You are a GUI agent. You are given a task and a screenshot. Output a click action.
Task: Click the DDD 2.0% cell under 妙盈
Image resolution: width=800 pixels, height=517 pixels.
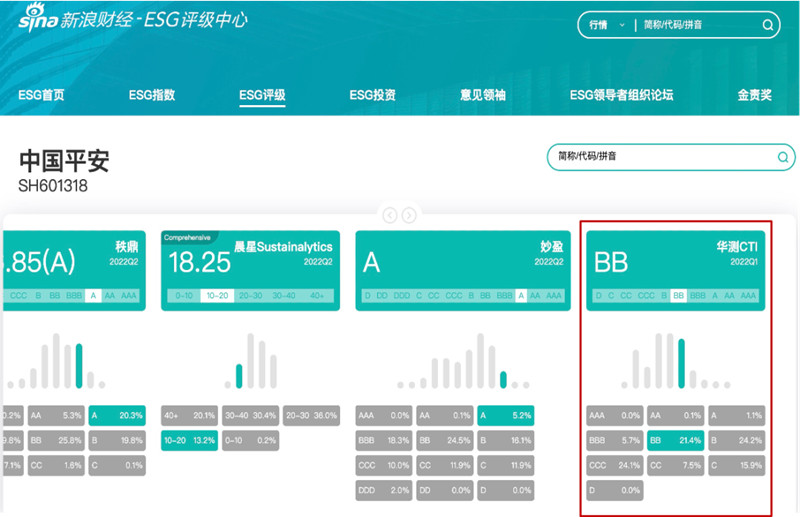(x=384, y=490)
